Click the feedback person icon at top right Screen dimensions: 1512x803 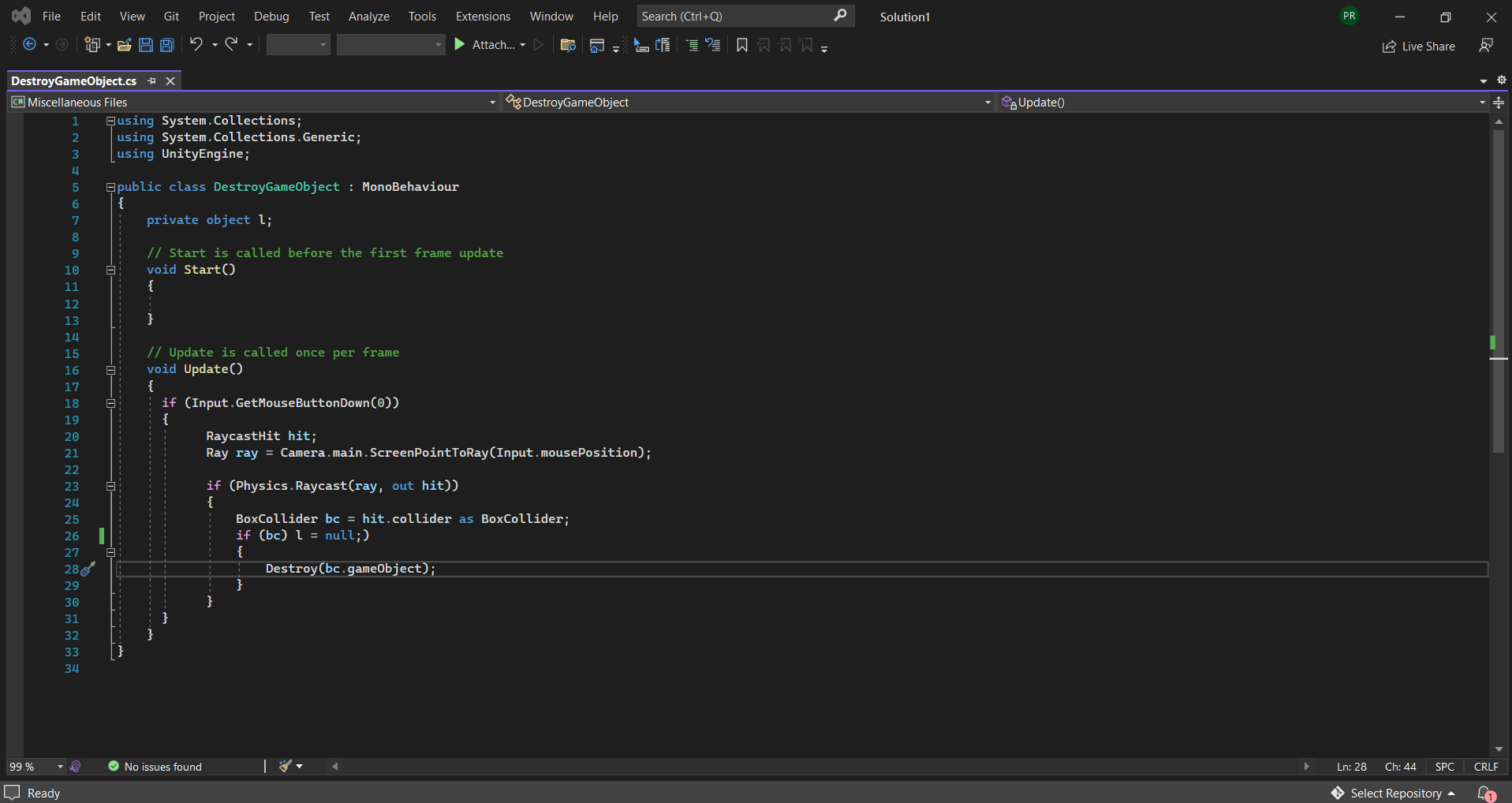point(1486,46)
